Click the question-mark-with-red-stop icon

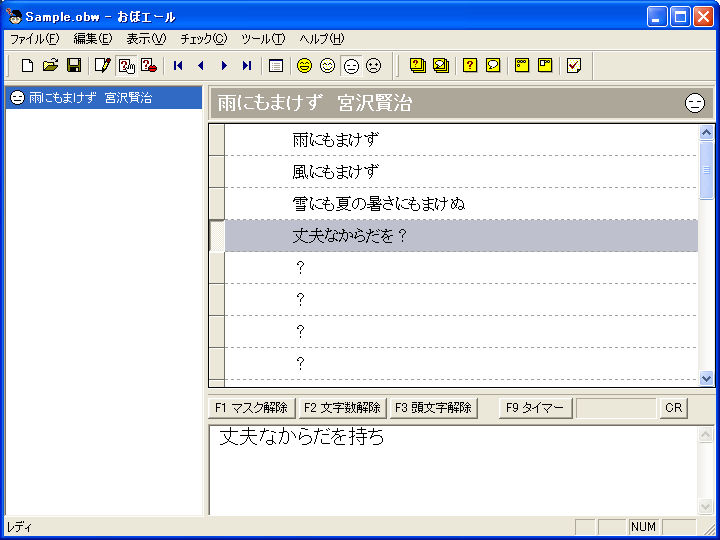pos(149,66)
